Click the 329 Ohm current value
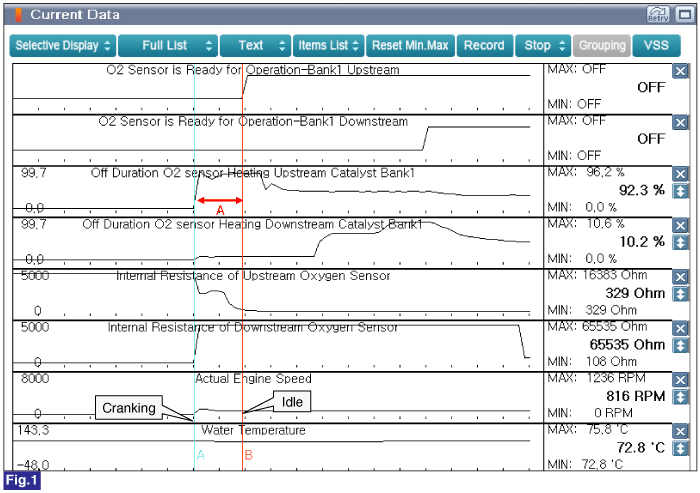This screenshot has width=700, height=493. tap(635, 293)
